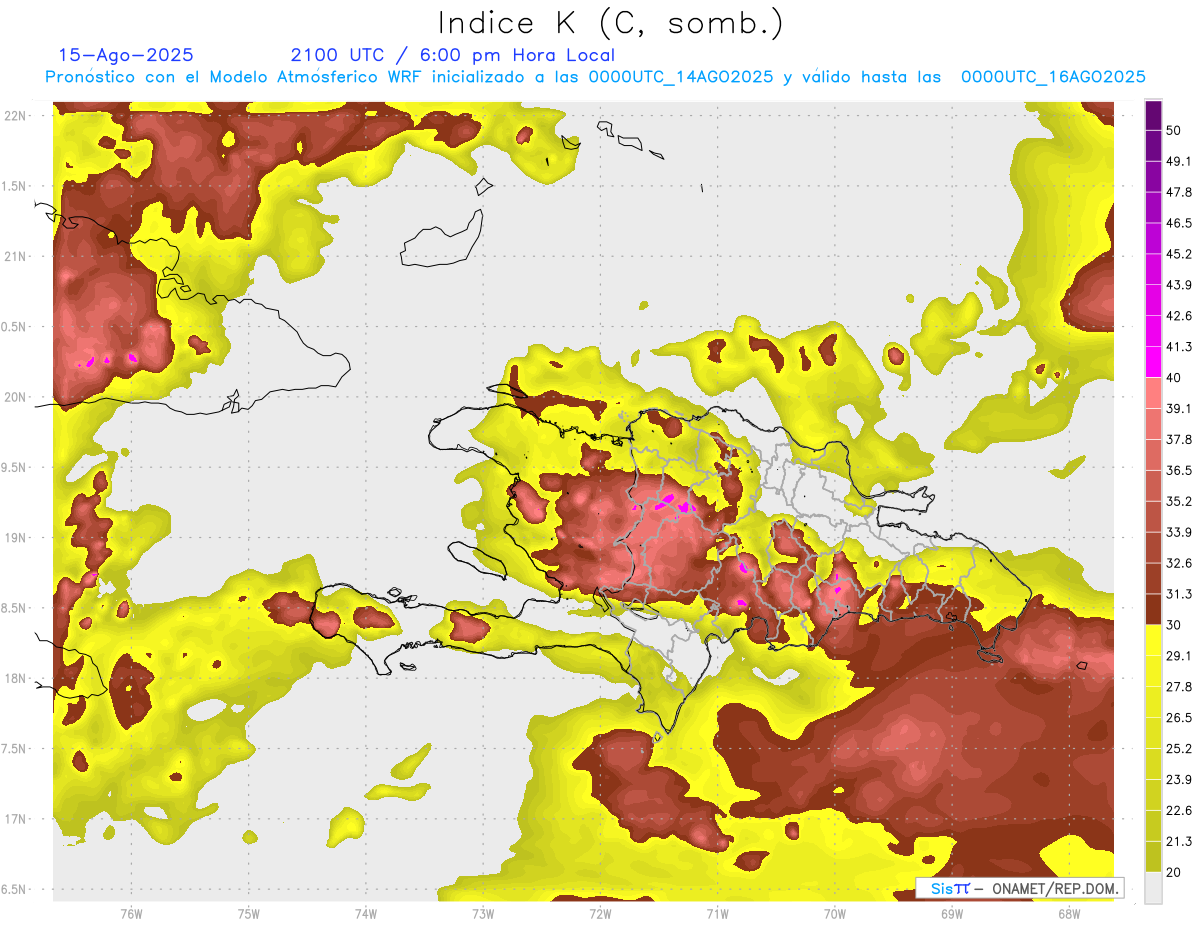Click the clipped latitude label "0.5N"
This screenshot has width=1200, height=927.
pos(14,327)
